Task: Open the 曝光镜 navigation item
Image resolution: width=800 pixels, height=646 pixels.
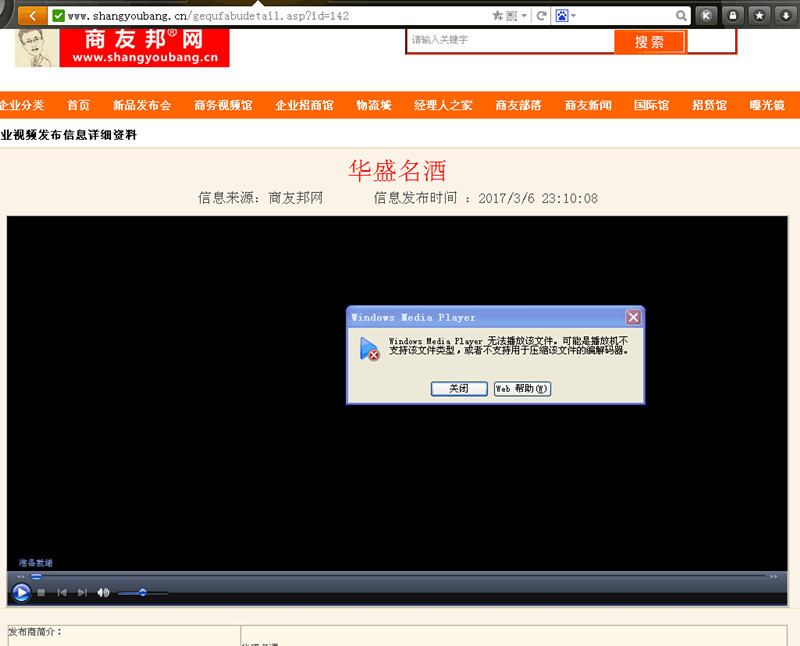Action: pos(767,105)
